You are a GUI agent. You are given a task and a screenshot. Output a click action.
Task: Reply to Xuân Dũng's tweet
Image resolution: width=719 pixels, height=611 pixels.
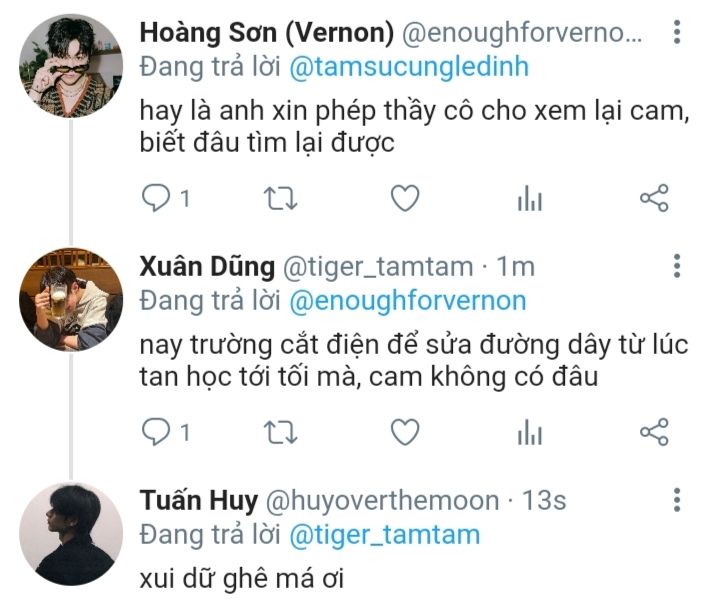(x=156, y=432)
